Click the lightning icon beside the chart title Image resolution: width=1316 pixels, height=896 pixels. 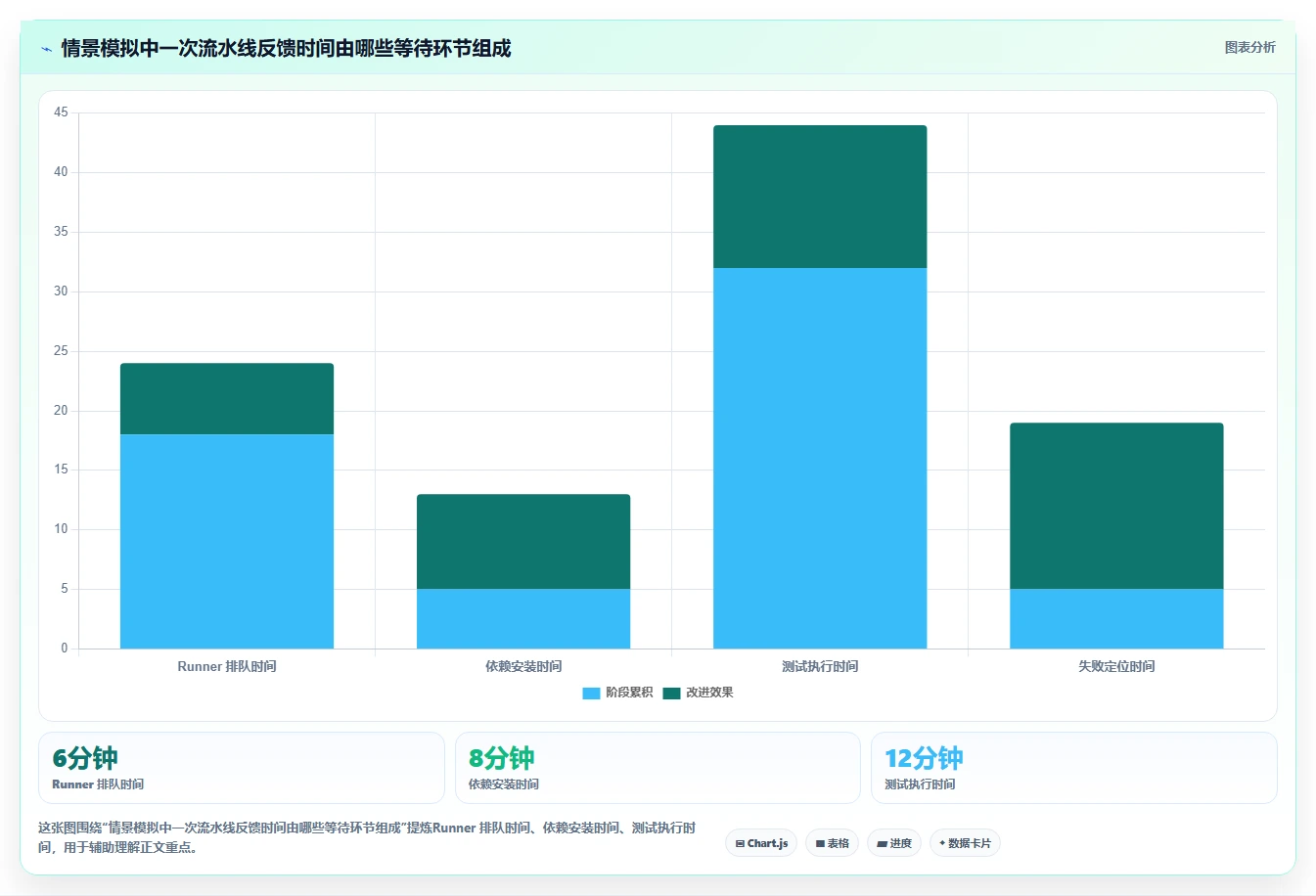click(x=46, y=49)
